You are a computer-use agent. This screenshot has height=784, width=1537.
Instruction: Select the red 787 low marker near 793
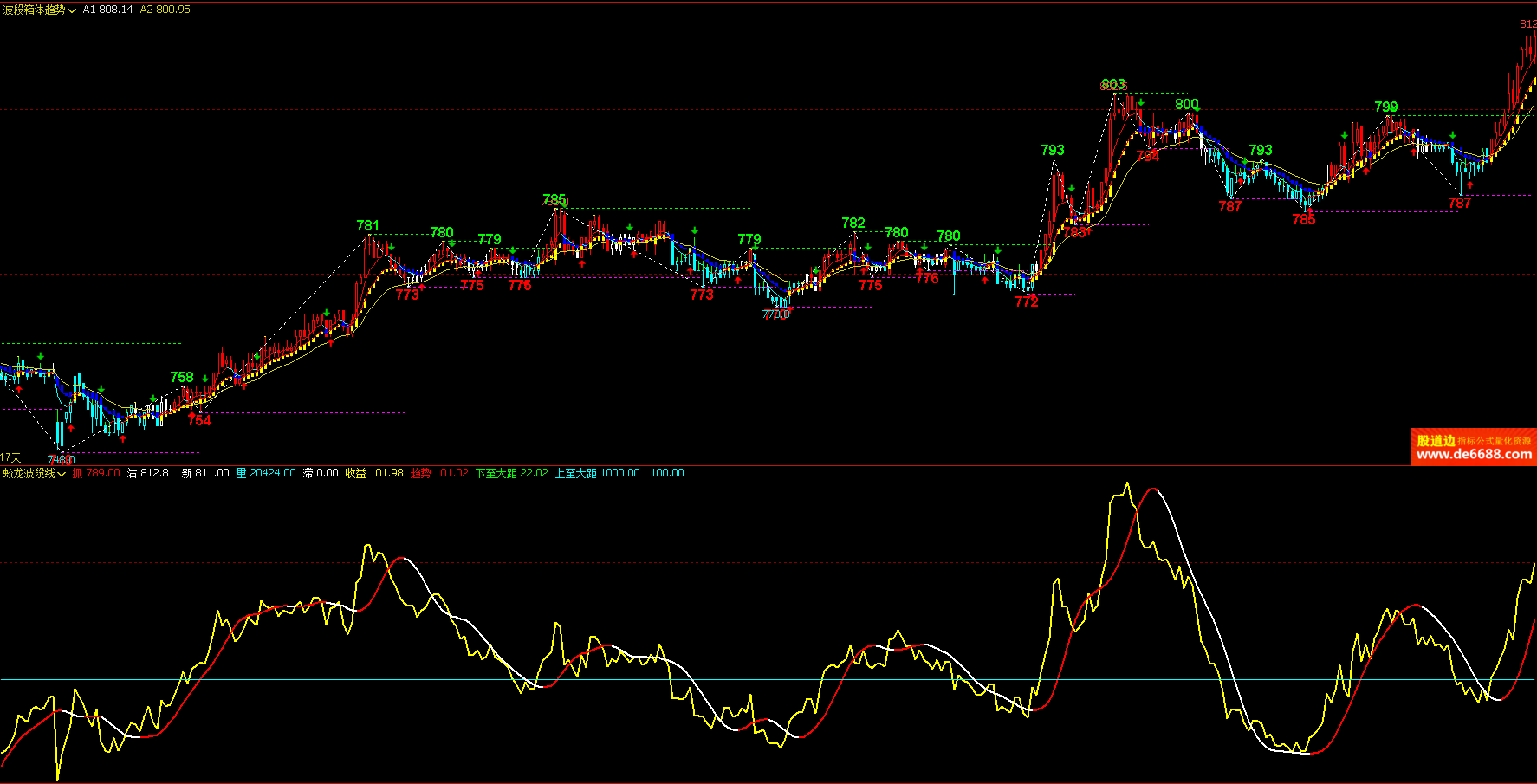(x=1229, y=206)
